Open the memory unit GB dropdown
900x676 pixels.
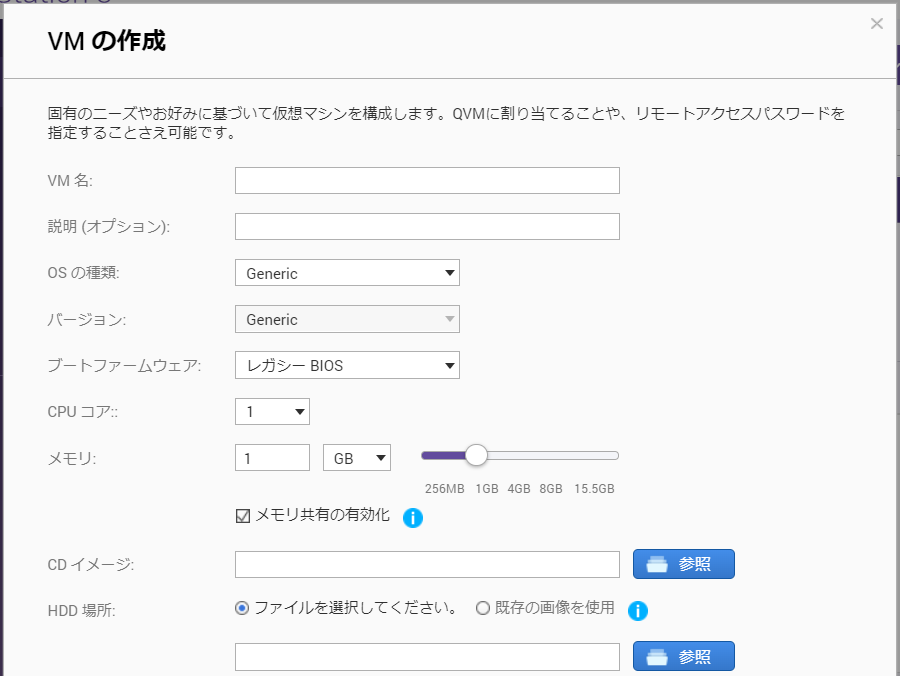click(x=356, y=457)
